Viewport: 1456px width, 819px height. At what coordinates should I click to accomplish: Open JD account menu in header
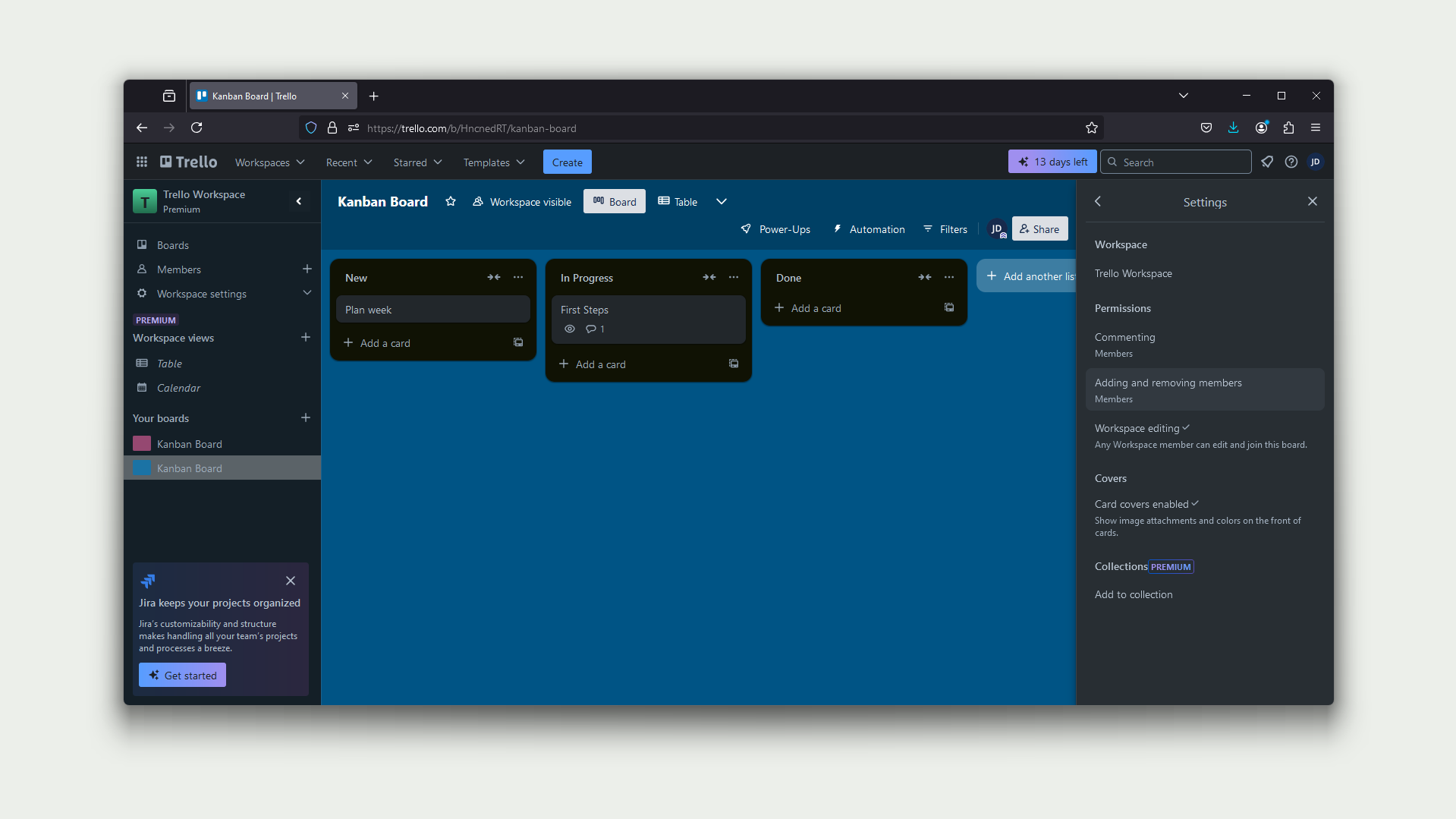(x=1316, y=162)
